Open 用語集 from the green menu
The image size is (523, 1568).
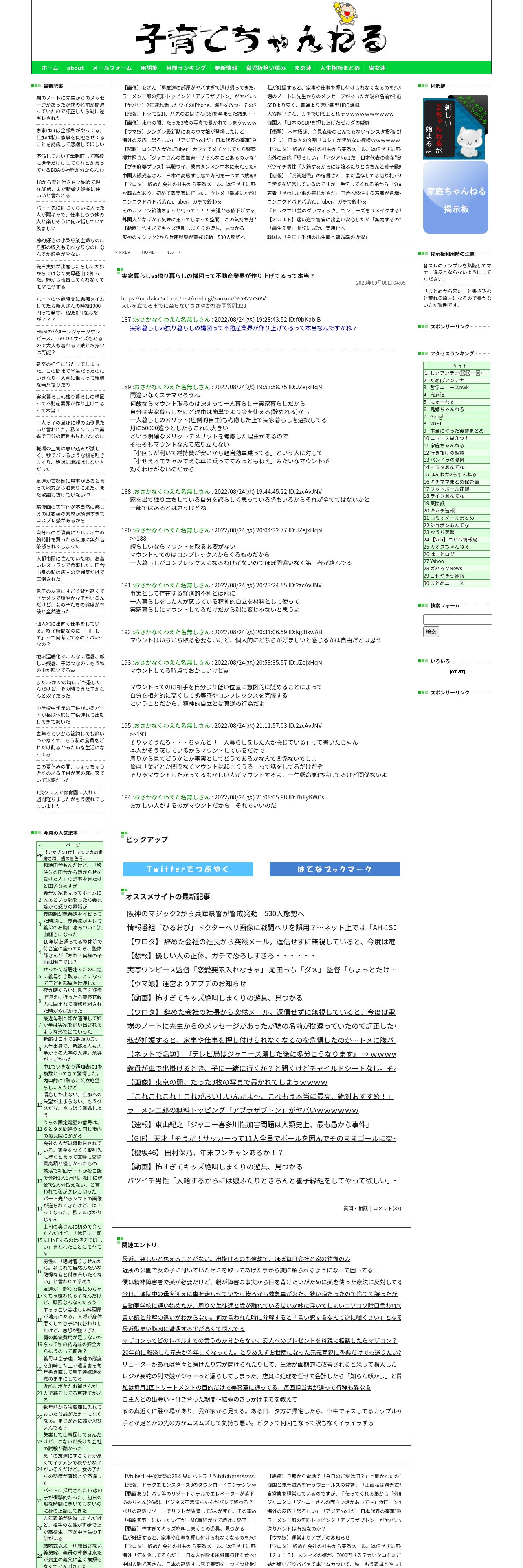(x=149, y=68)
